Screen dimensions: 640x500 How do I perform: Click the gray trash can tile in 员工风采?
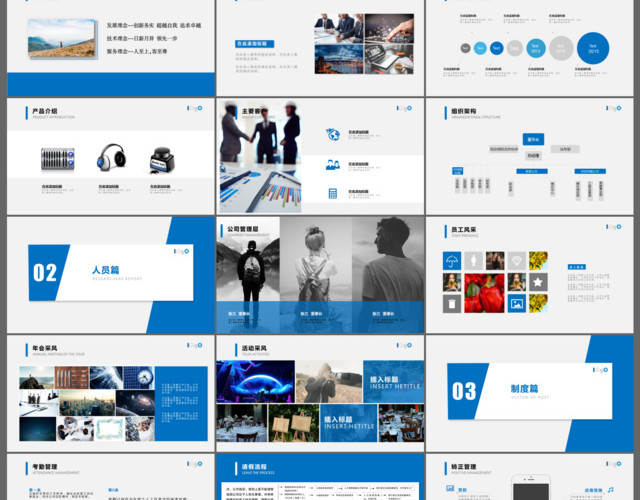tap(452, 304)
